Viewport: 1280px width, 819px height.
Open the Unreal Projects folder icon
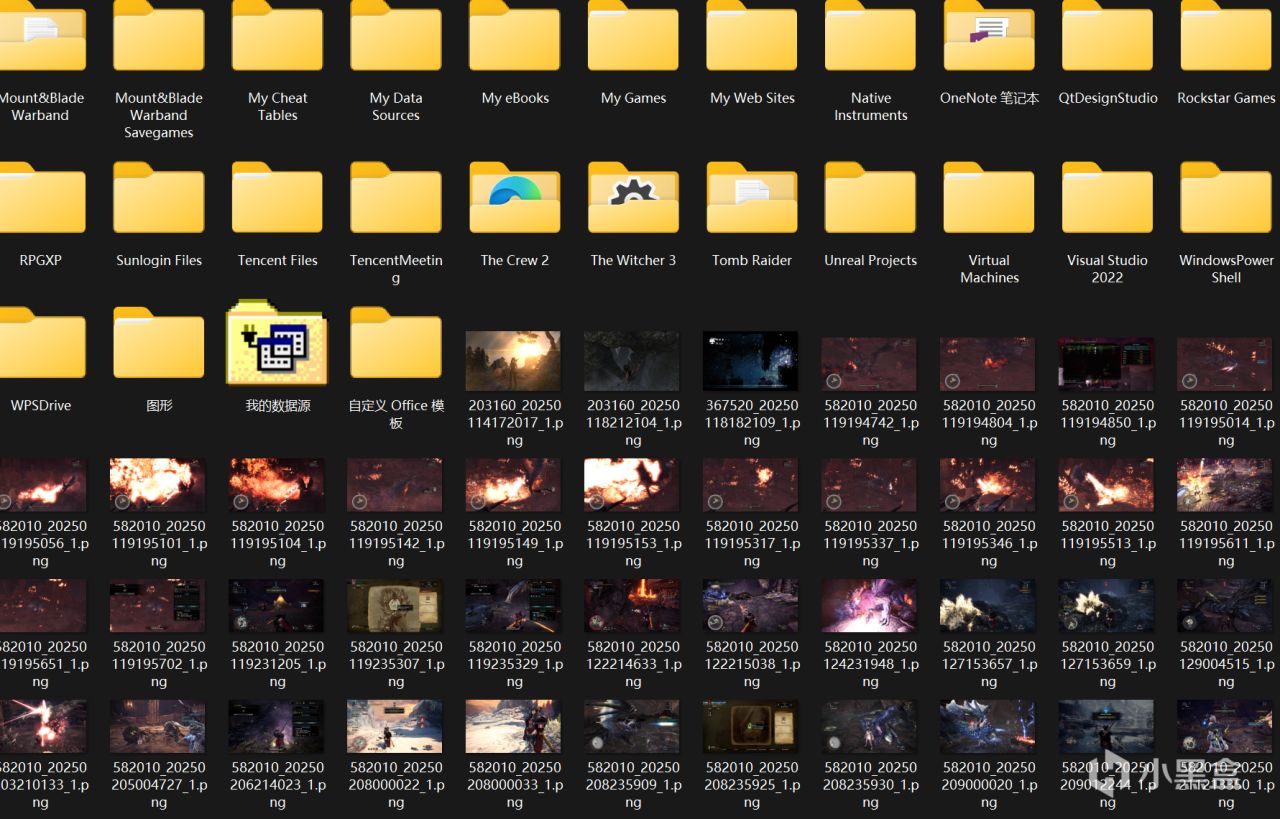870,198
